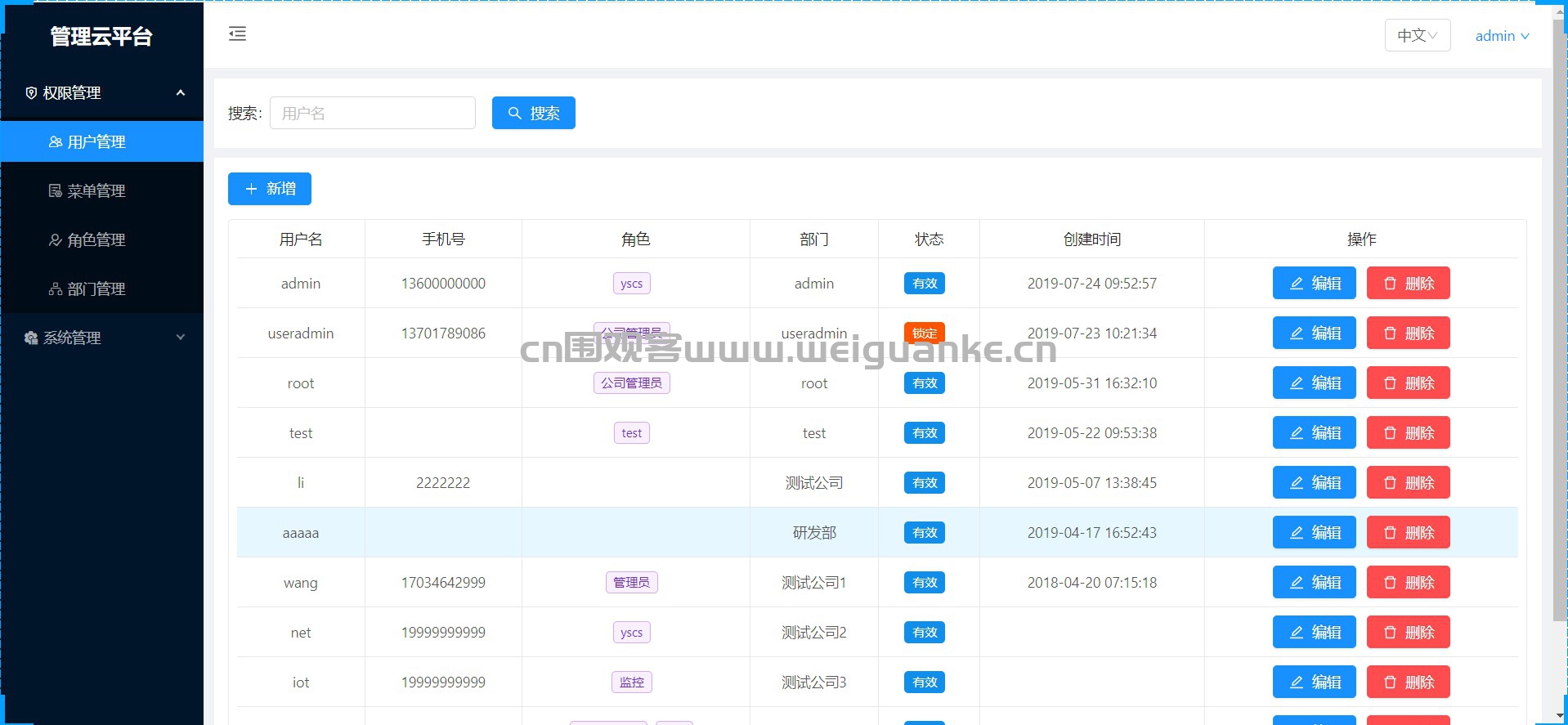The width and height of the screenshot is (1568, 725).
Task: Click the 锁定 status tag for useradmin
Action: pyautogui.click(x=925, y=333)
